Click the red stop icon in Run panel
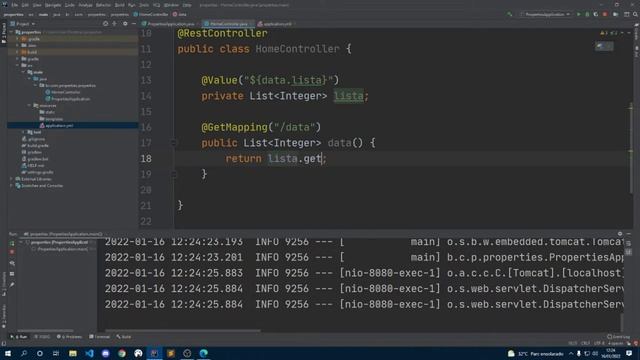 coord(12,252)
